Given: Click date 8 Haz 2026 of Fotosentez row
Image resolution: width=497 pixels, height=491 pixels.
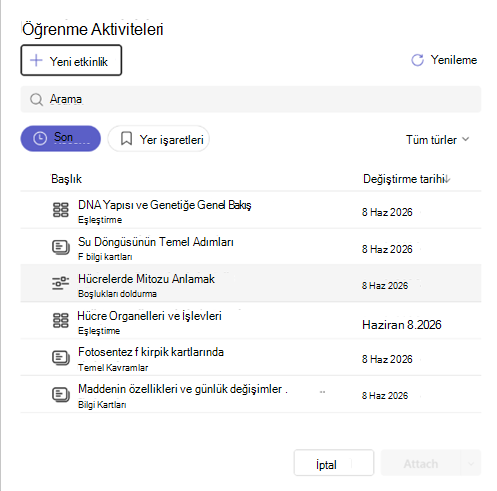Looking at the screenshot, I should coord(387,359).
